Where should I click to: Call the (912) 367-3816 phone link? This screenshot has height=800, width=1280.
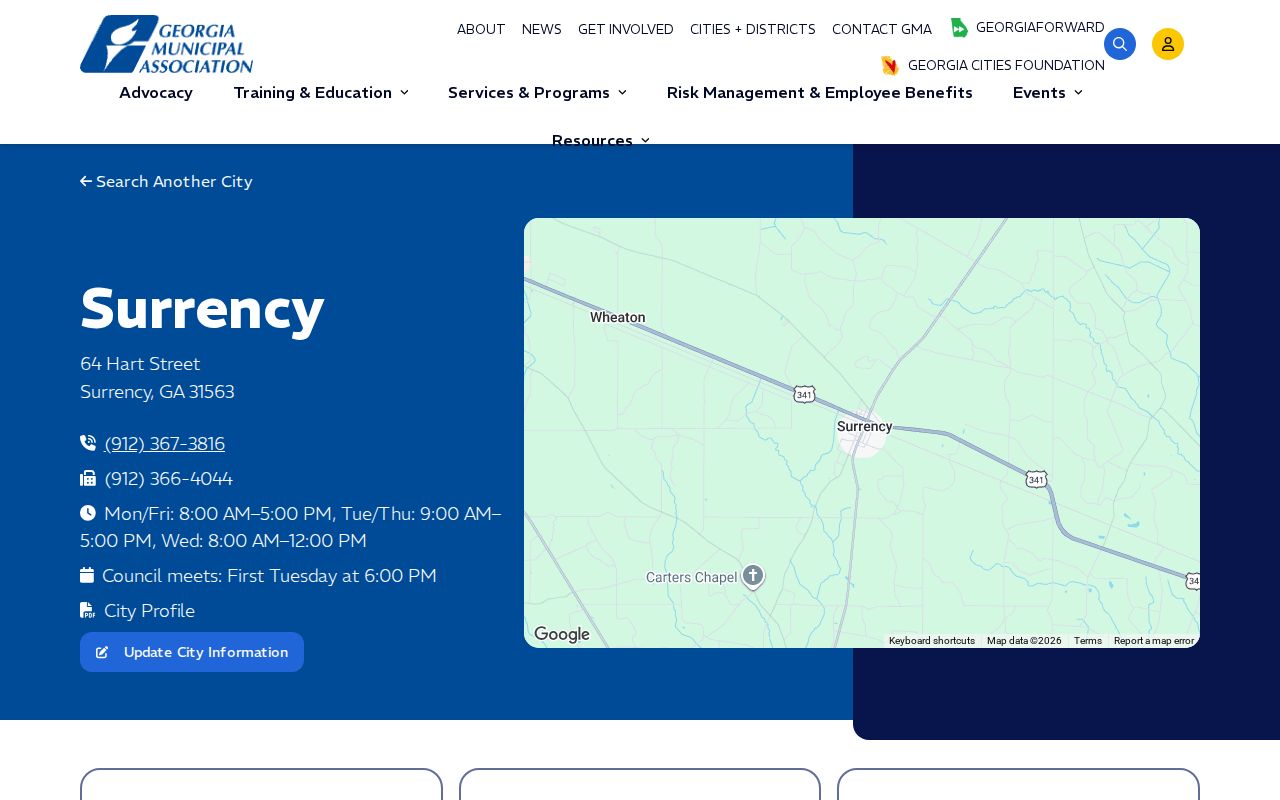click(x=165, y=444)
